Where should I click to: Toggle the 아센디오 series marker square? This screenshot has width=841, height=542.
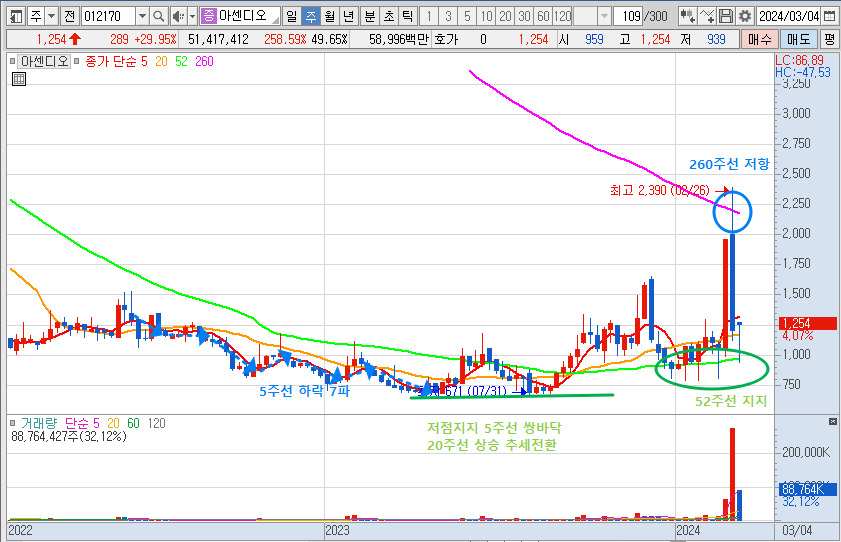point(12,61)
